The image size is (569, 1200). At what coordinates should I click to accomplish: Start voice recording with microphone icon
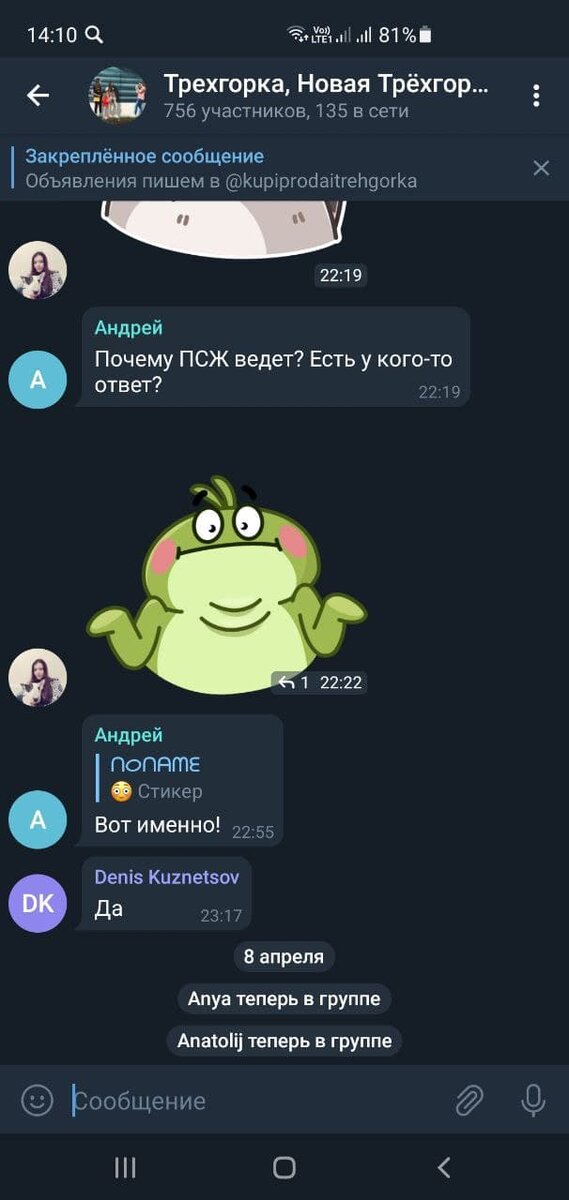tap(533, 1101)
